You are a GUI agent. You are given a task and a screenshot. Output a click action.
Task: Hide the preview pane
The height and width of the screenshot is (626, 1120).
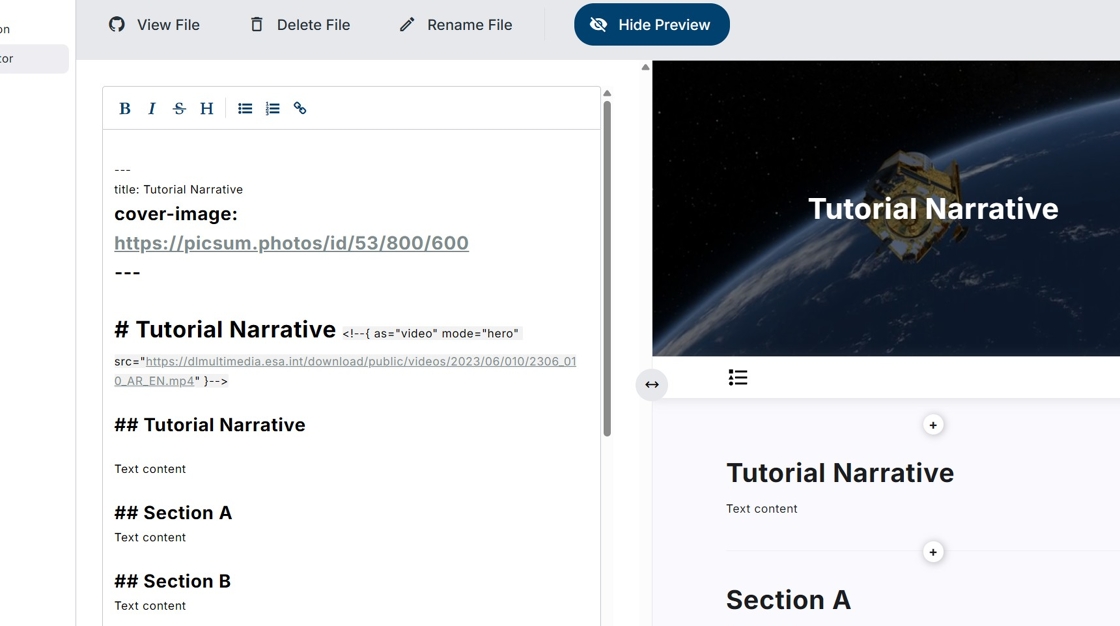pyautogui.click(x=651, y=25)
